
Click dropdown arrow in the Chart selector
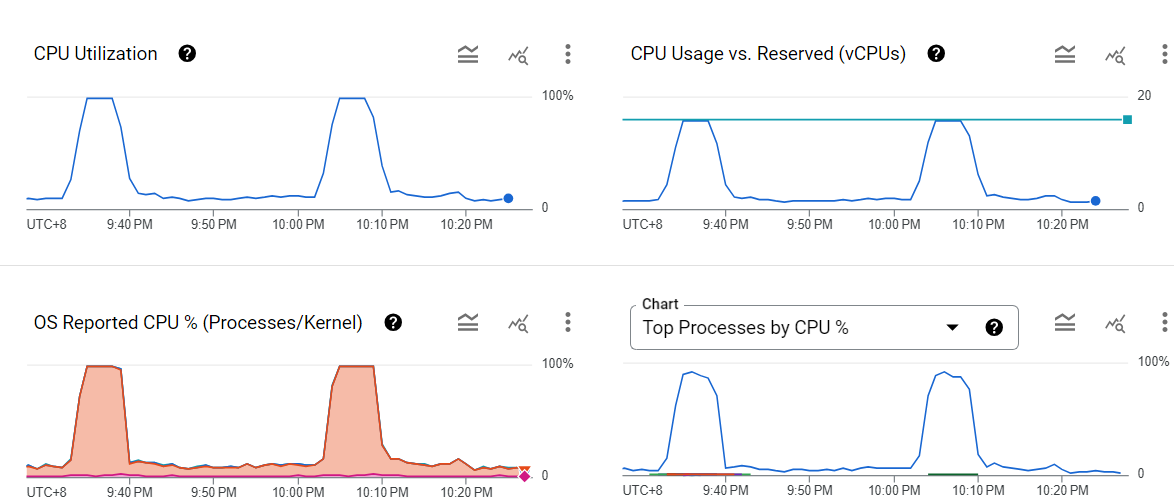[952, 327]
